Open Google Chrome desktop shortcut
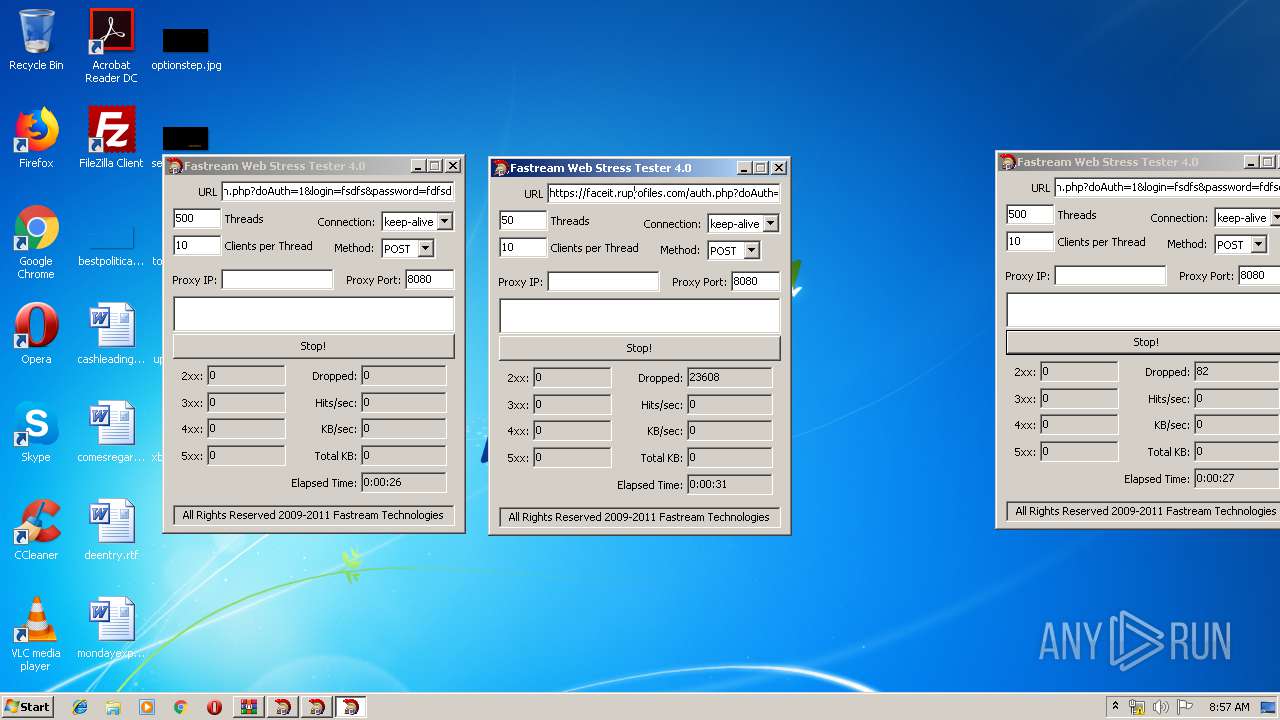 [x=36, y=243]
